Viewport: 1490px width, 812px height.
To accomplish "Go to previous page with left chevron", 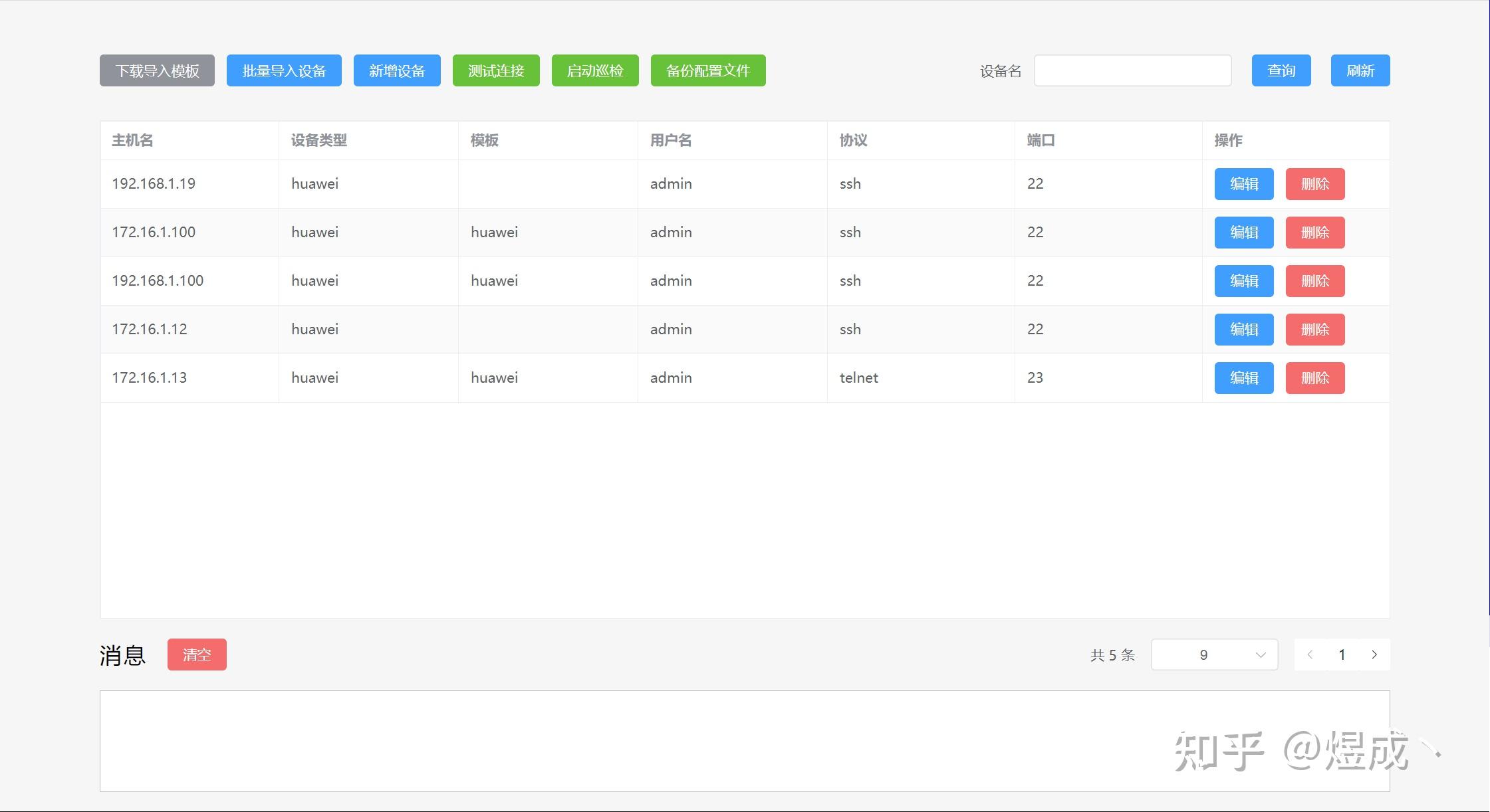I will tap(1310, 655).
